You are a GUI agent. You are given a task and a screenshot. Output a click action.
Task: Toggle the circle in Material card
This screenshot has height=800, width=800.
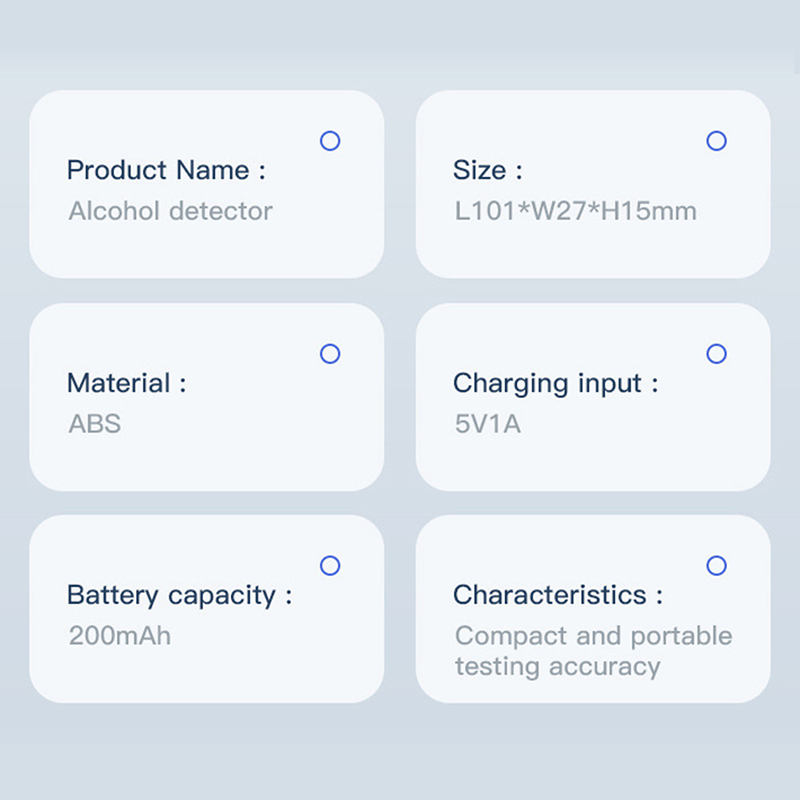coord(330,354)
